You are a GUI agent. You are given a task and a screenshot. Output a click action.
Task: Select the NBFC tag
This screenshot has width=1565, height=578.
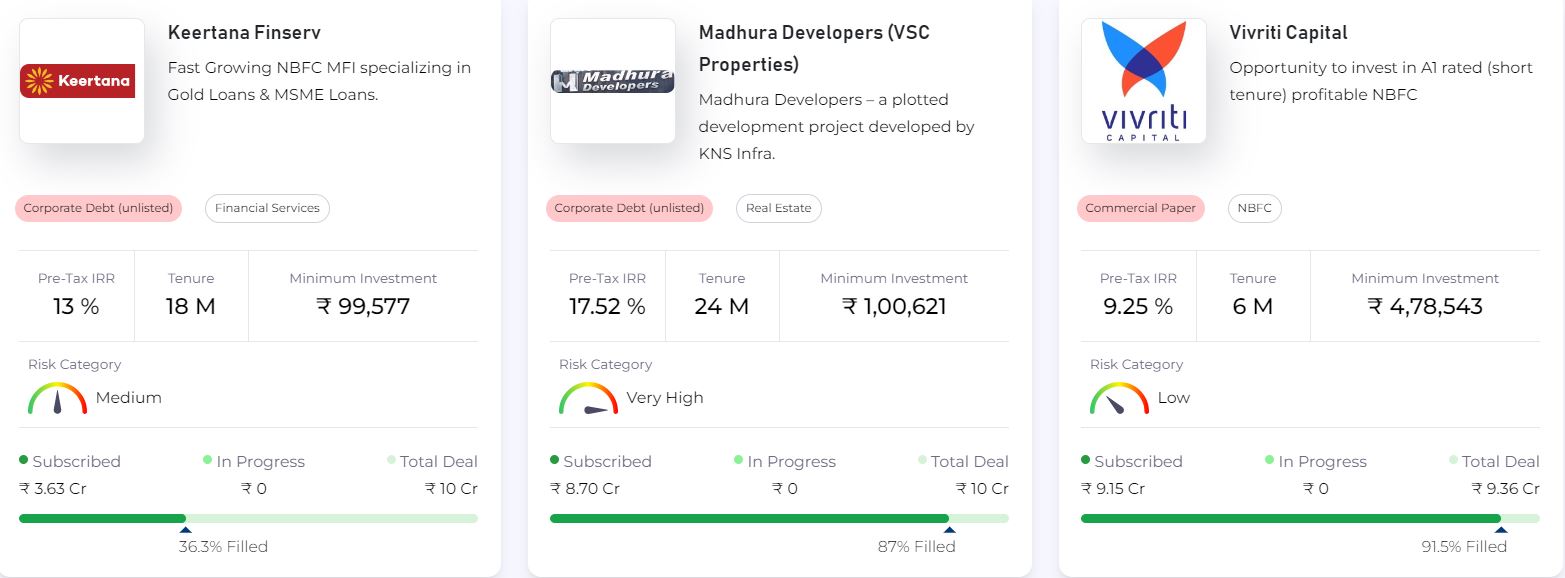click(x=1254, y=208)
